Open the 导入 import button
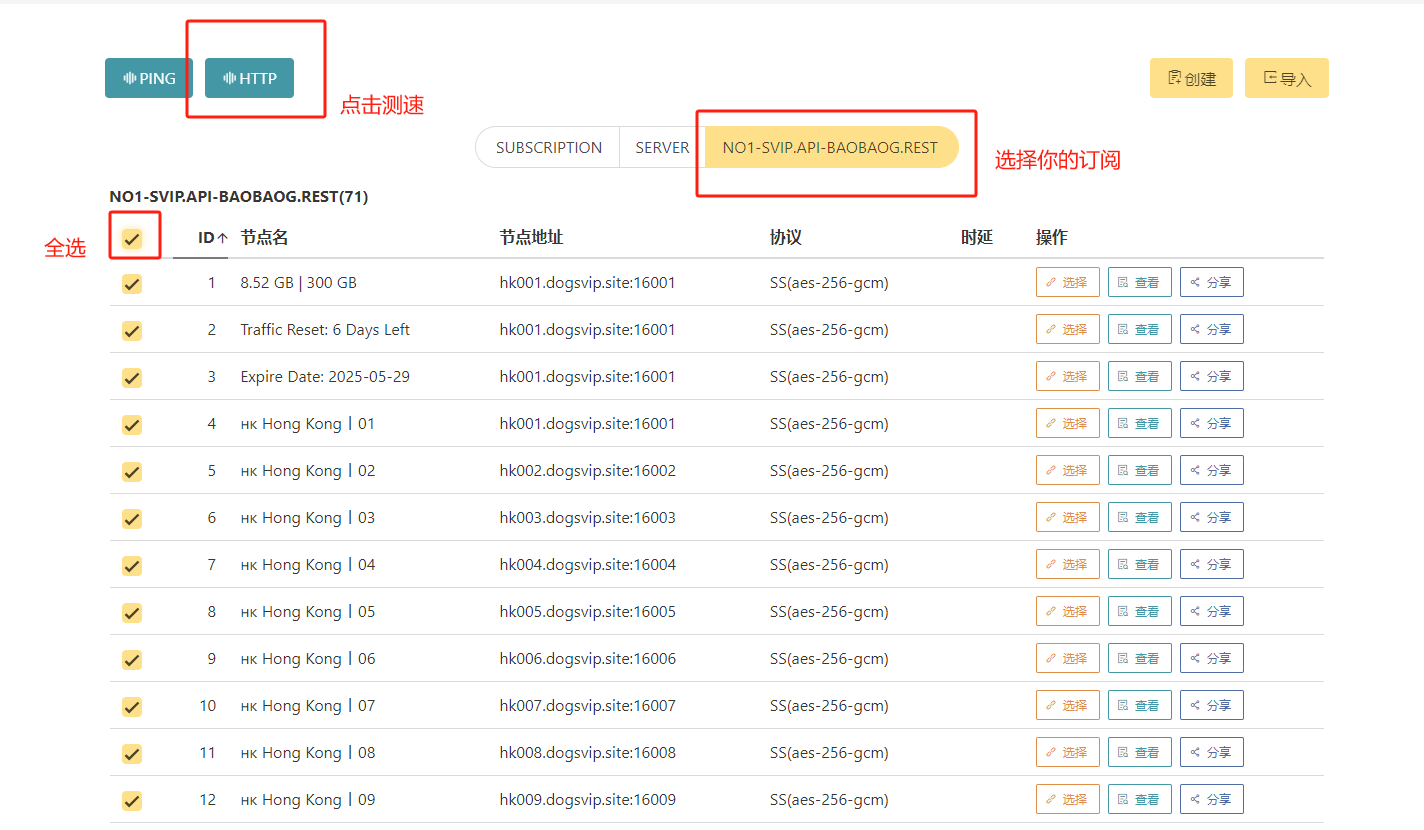 point(1286,78)
